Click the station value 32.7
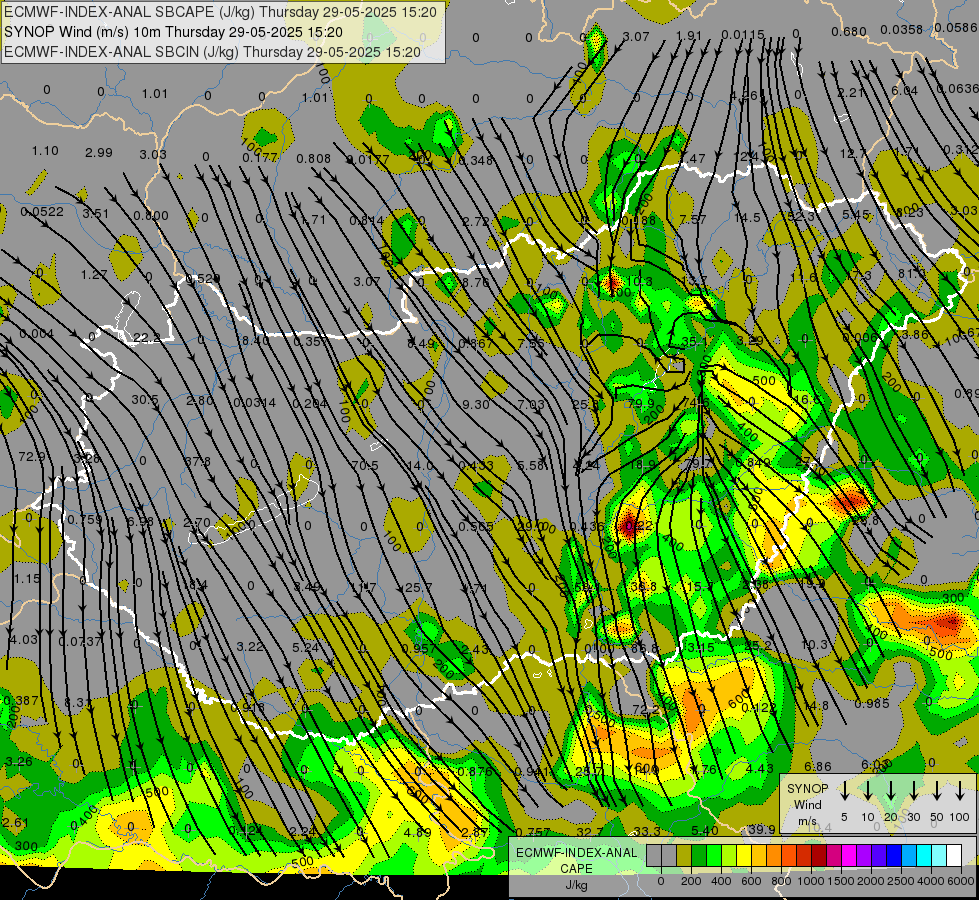Screen dimensions: 979x900 pyautogui.click(x=590, y=832)
